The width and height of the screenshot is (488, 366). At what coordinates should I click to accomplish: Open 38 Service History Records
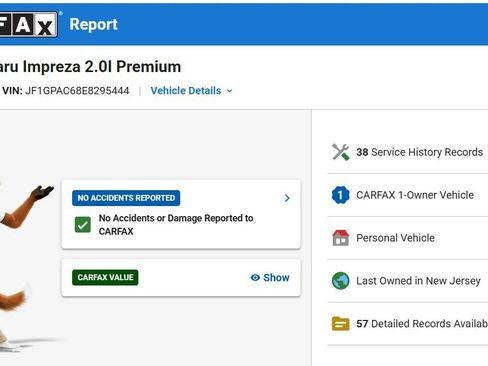point(419,152)
